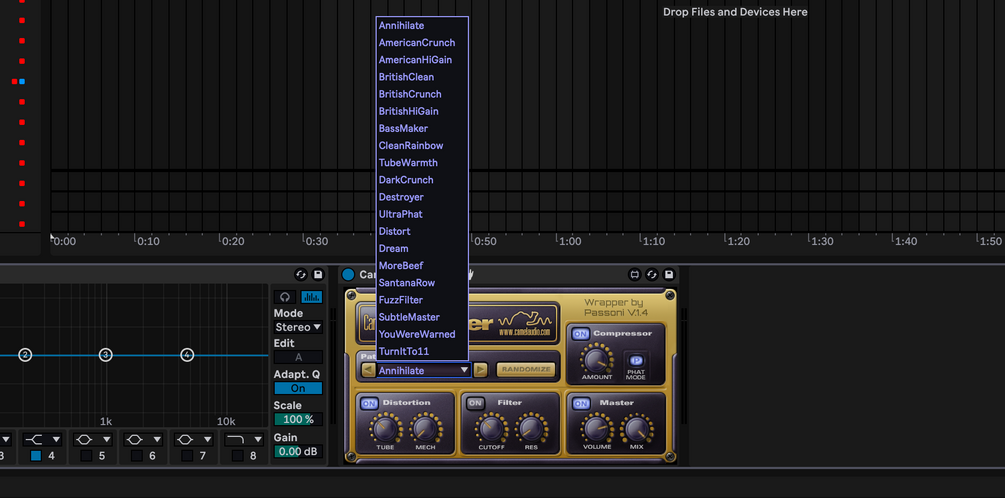Click the Tube distortion knob
The image size is (1005, 498).
(x=385, y=429)
